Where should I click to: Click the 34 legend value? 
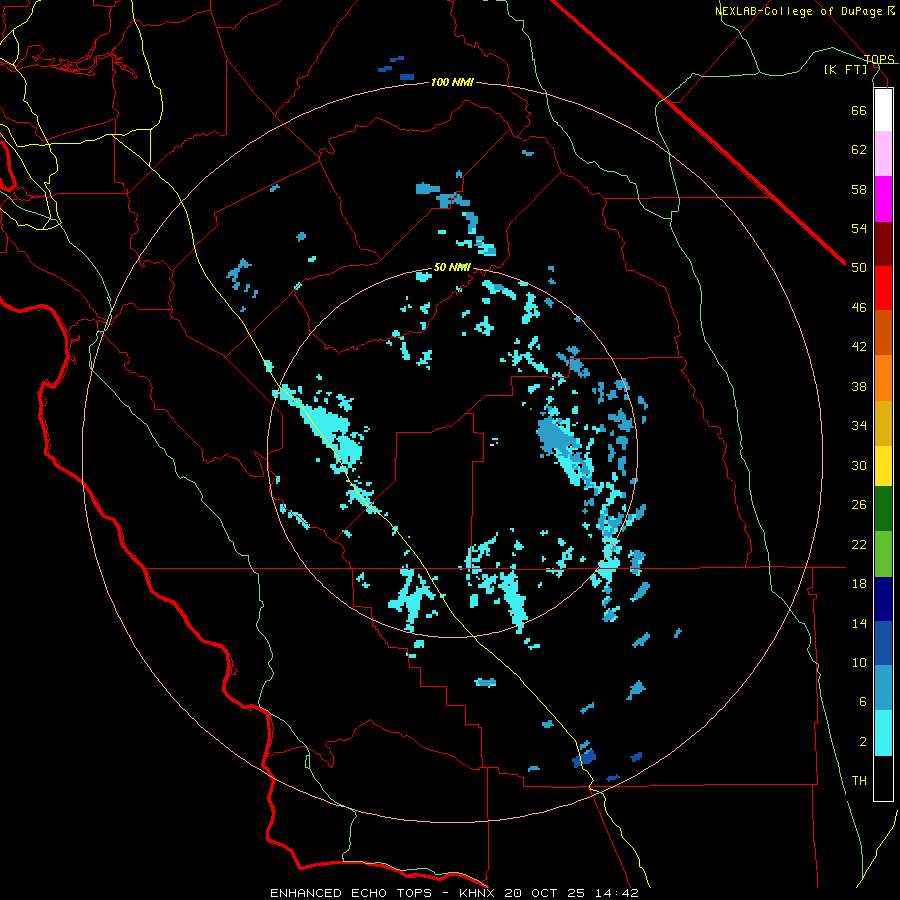(x=859, y=426)
